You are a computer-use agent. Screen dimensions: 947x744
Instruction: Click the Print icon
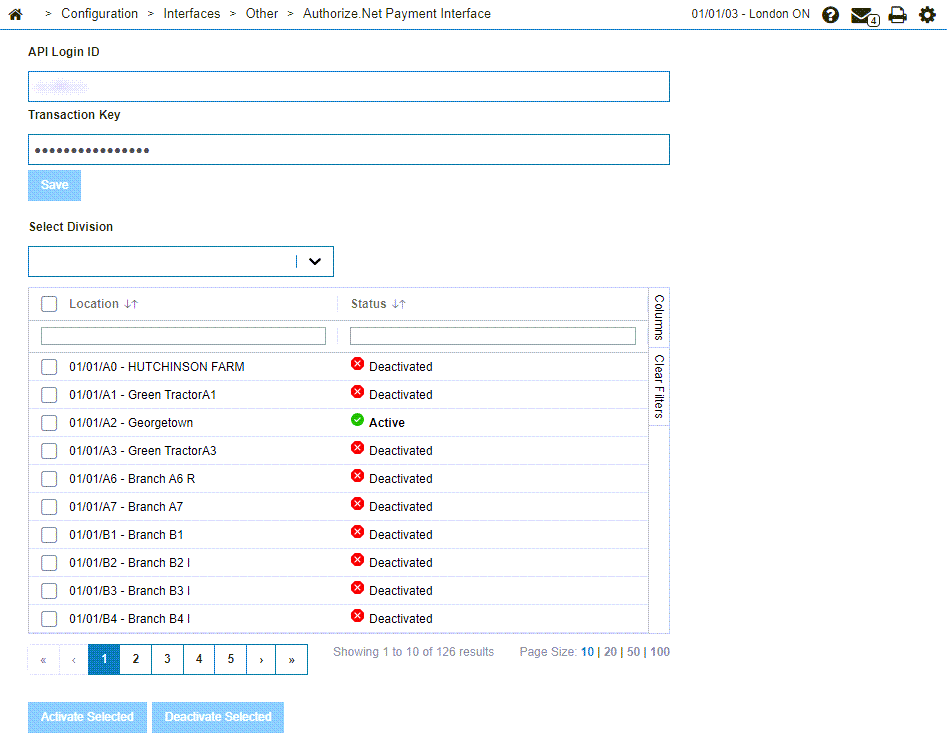pos(897,15)
